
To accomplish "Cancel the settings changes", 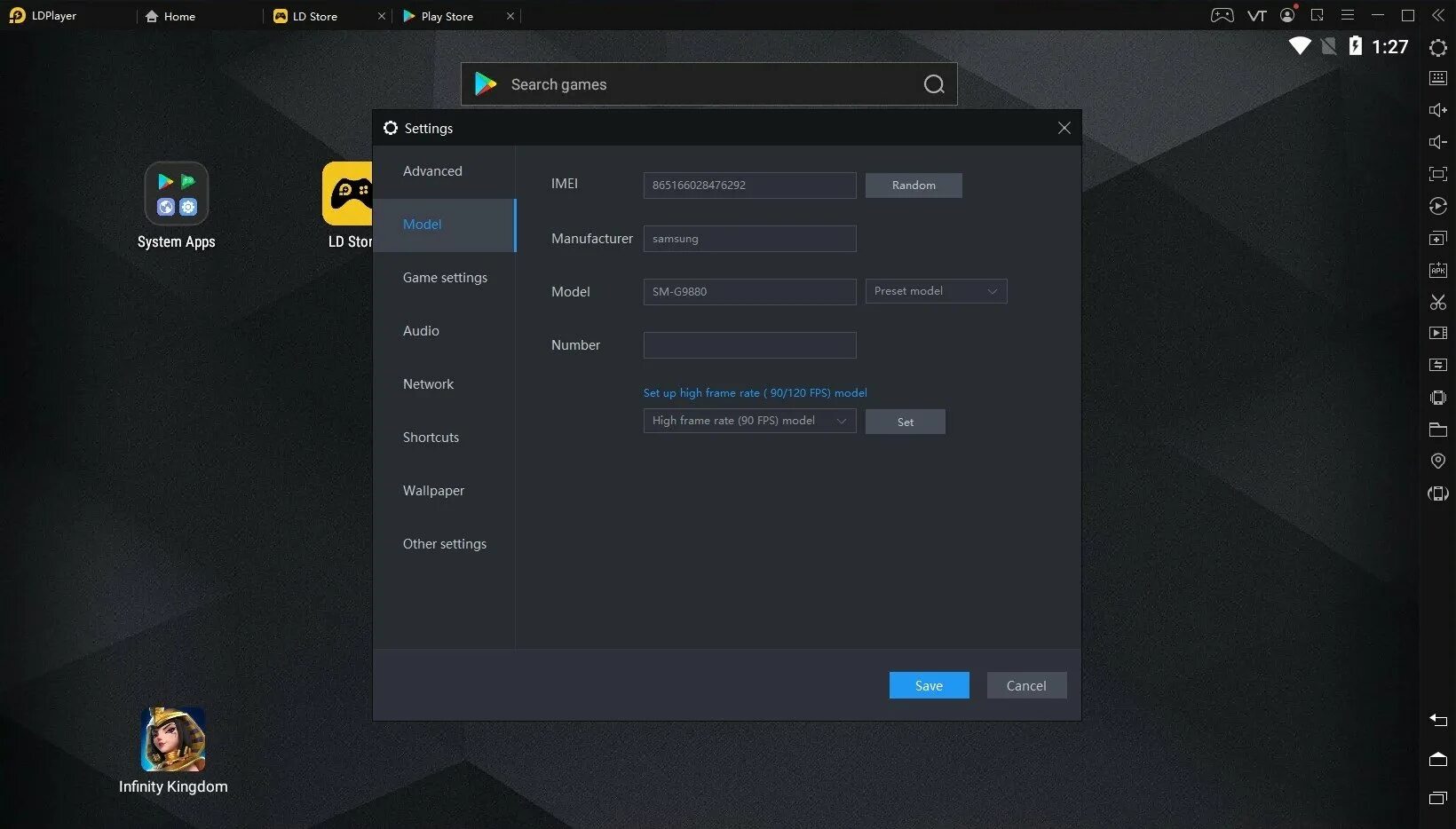I will 1025,685.
